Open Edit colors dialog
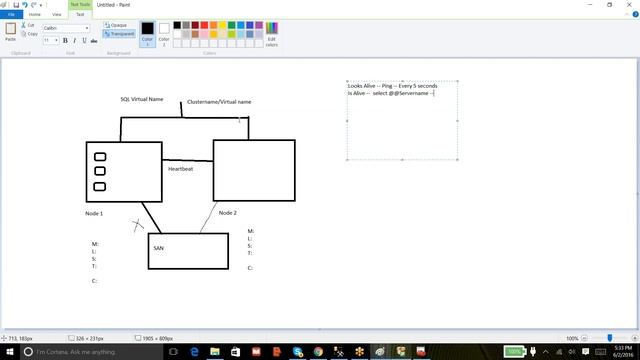Screen dimensions: 640x360 click(272, 34)
